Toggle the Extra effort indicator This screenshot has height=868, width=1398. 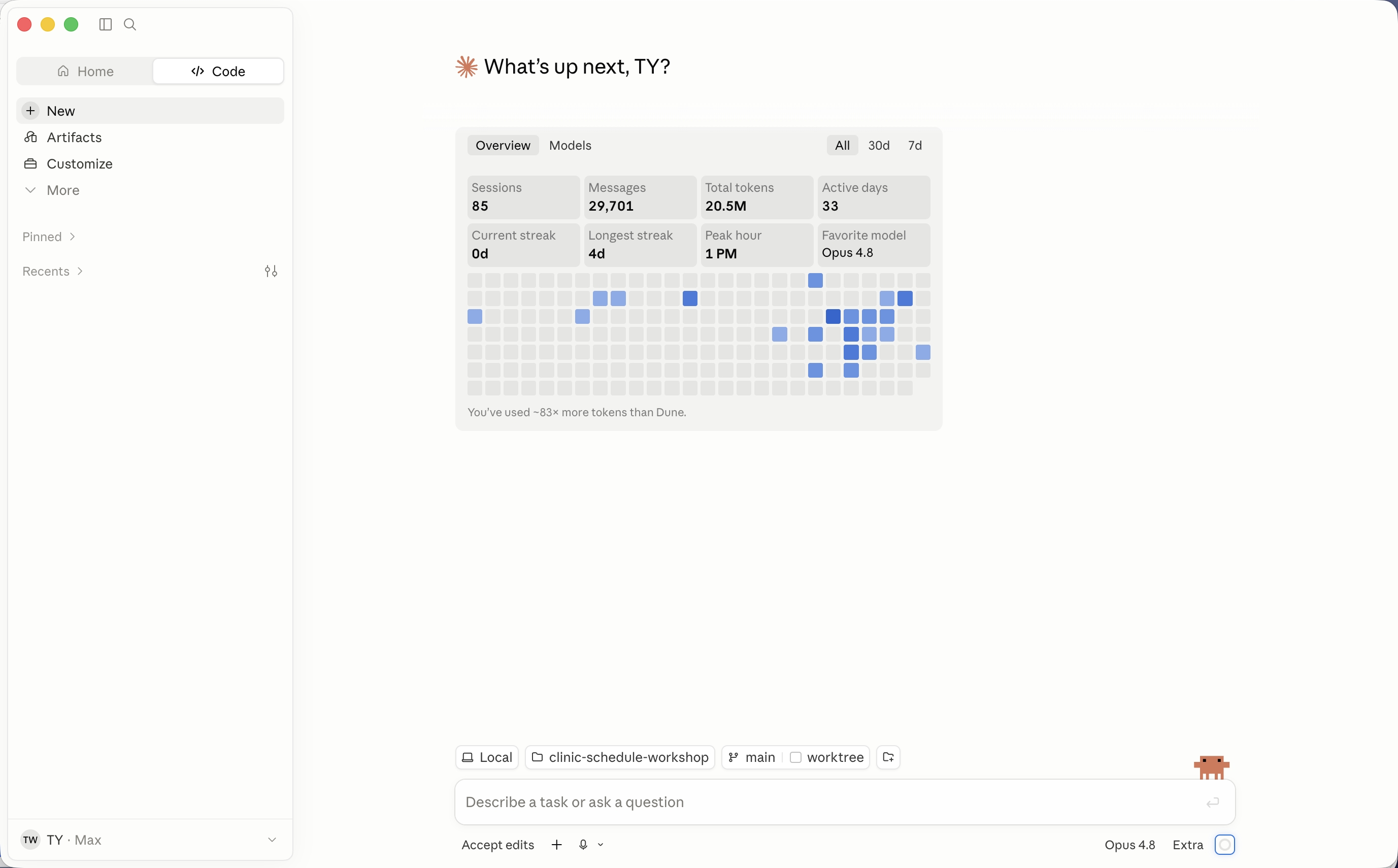1224,845
